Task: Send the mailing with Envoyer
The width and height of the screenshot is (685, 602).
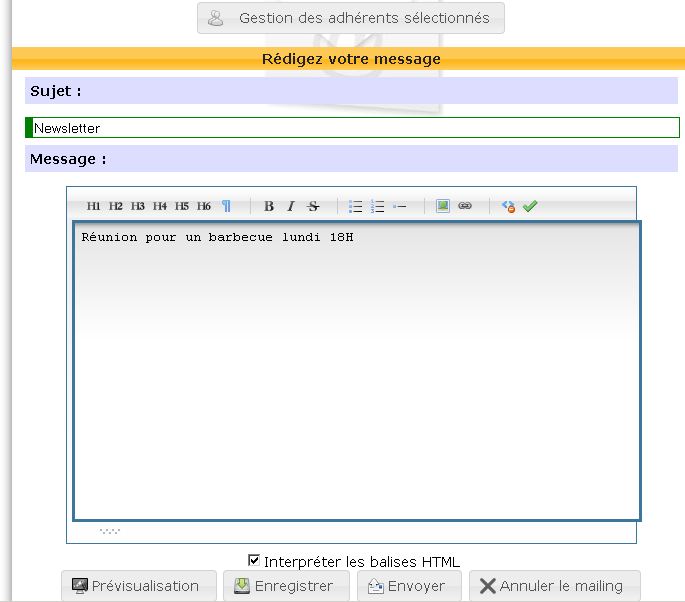Action: 409,586
